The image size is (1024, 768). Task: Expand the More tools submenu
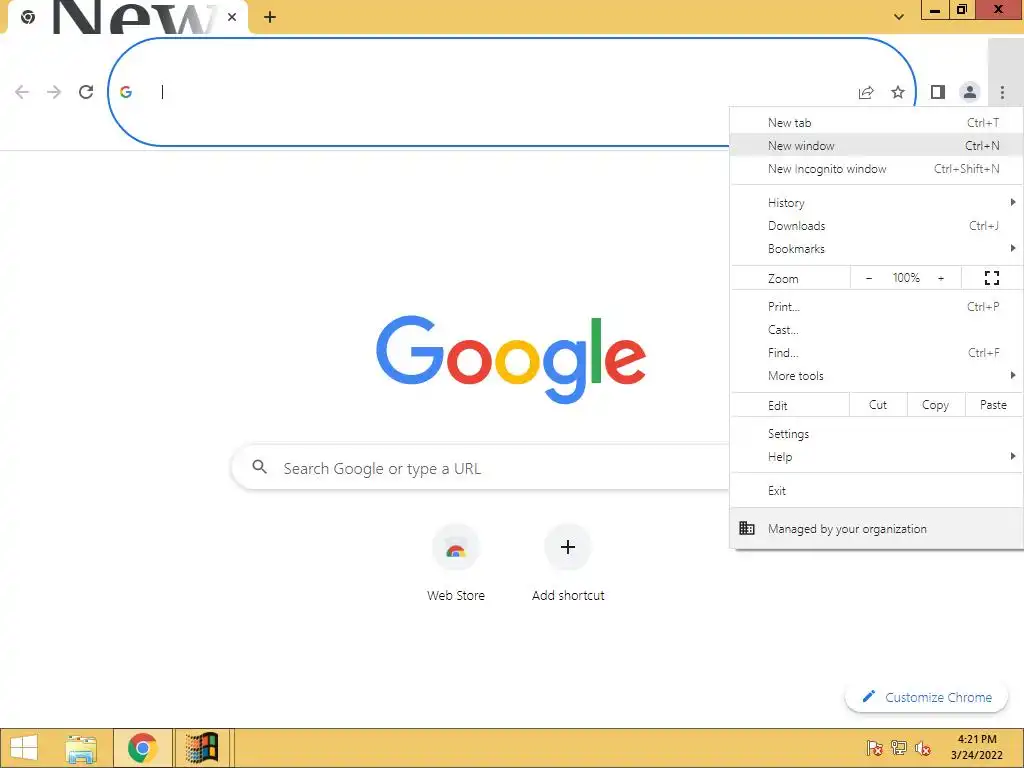click(876, 376)
